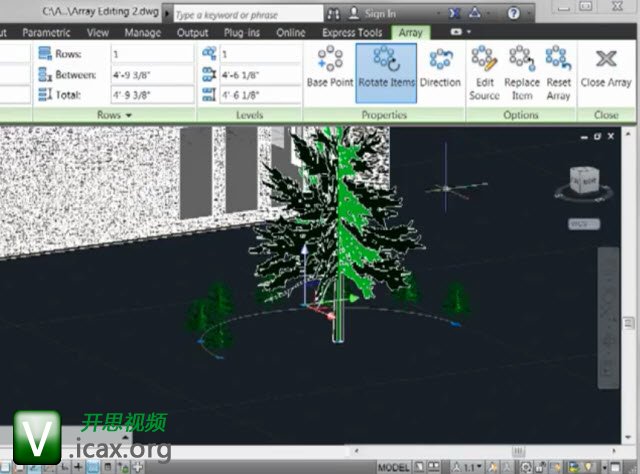
Task: Click the horizontal scrollbar thumb
Action: 518,451
